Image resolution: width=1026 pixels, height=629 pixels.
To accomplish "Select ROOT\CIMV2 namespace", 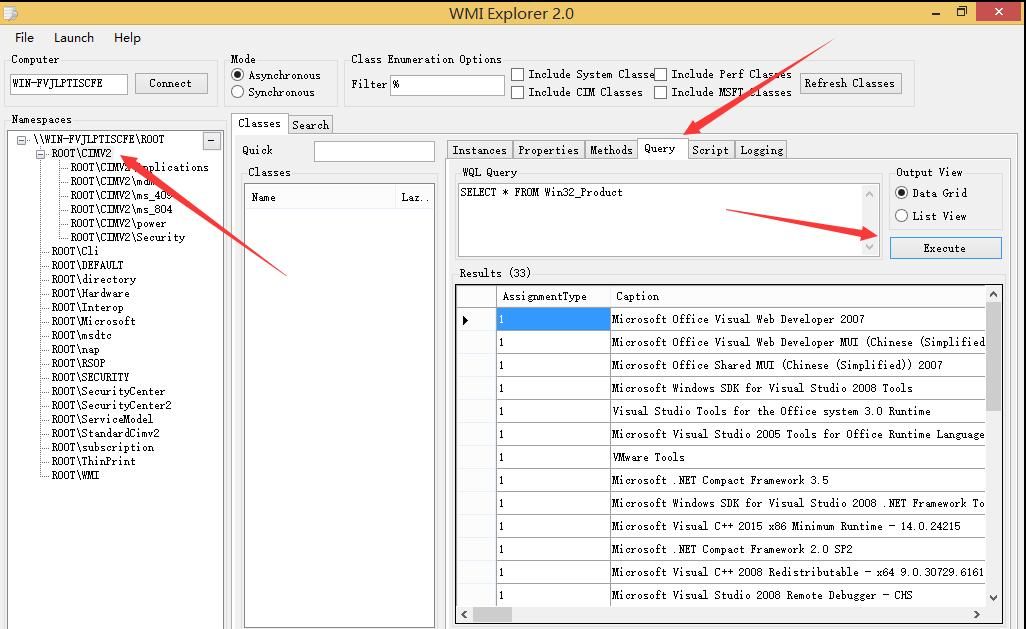I will click(82, 153).
